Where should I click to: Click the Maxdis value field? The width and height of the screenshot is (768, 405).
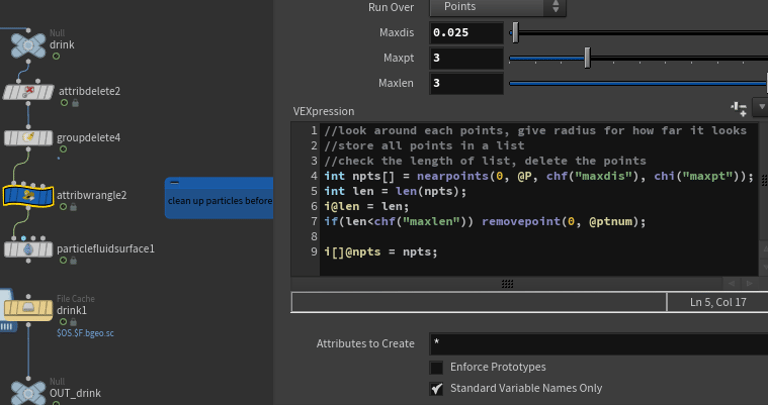466,33
